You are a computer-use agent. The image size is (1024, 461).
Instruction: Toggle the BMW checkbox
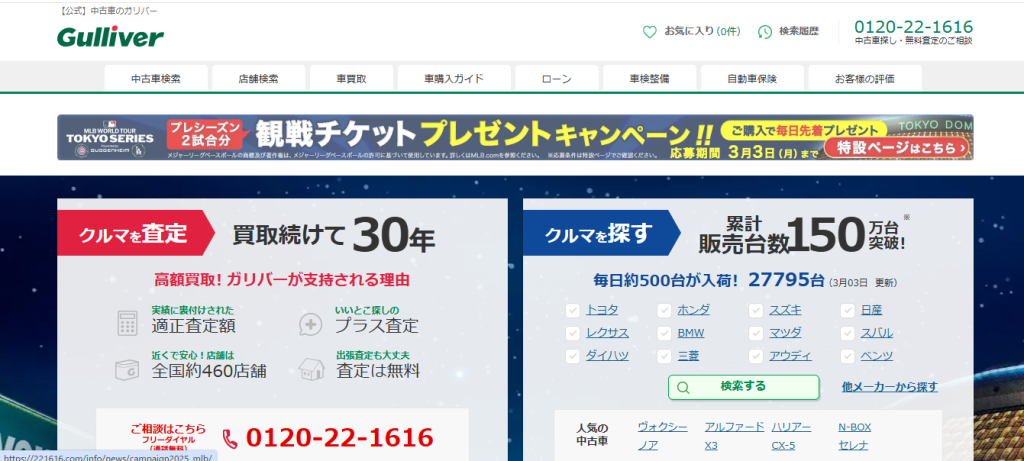tap(664, 333)
